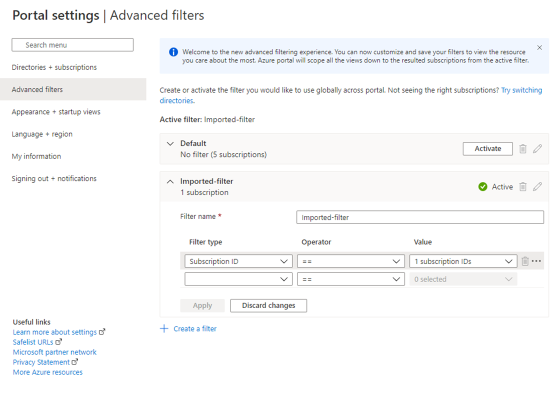Open the Subscription ID filter type dropdown
This screenshot has height=408, width=557.
pos(238,261)
